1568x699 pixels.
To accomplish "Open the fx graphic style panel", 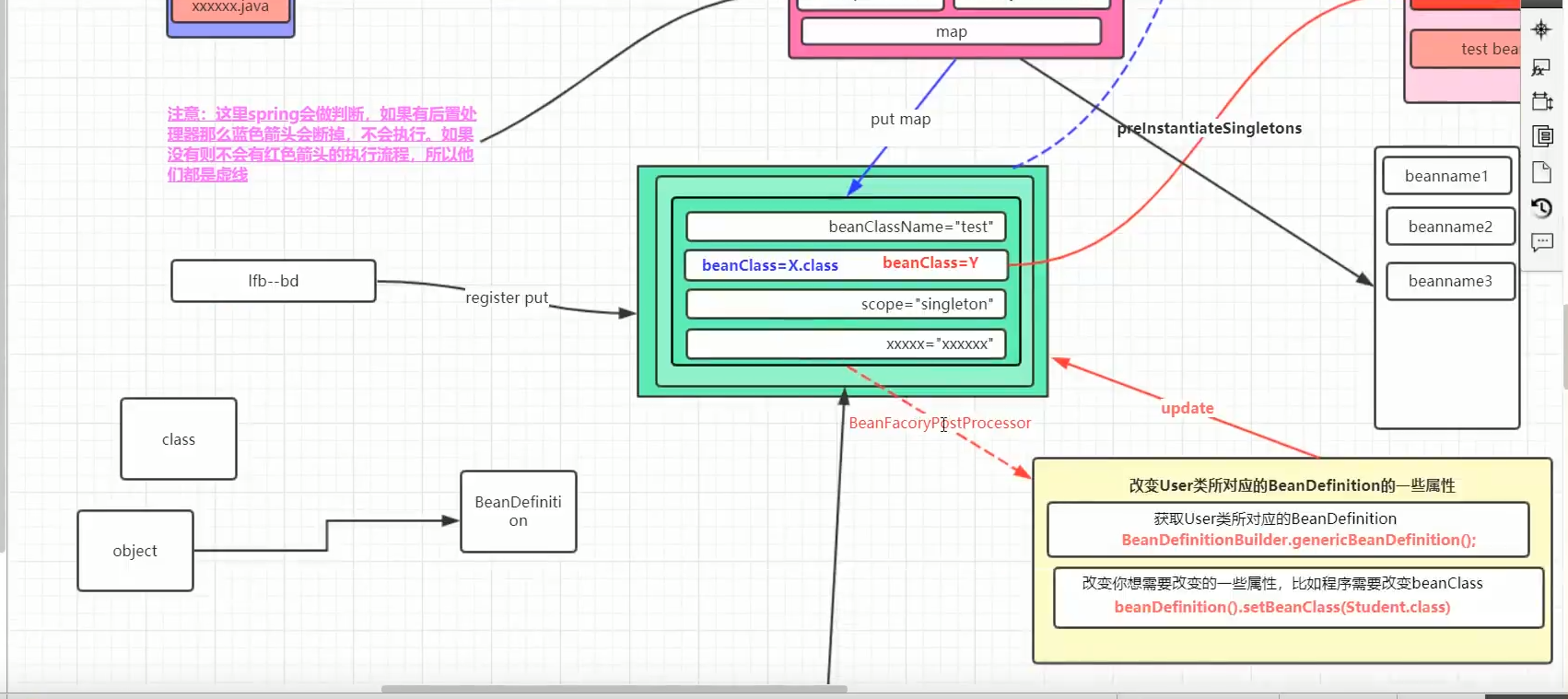I will [x=1541, y=67].
